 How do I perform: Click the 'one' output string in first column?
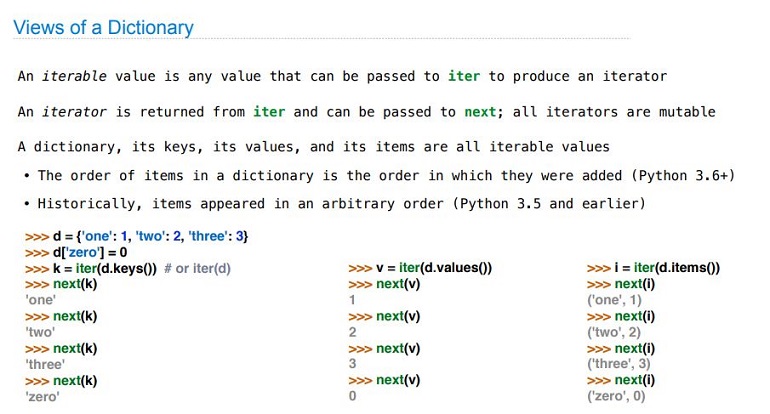click(x=40, y=300)
